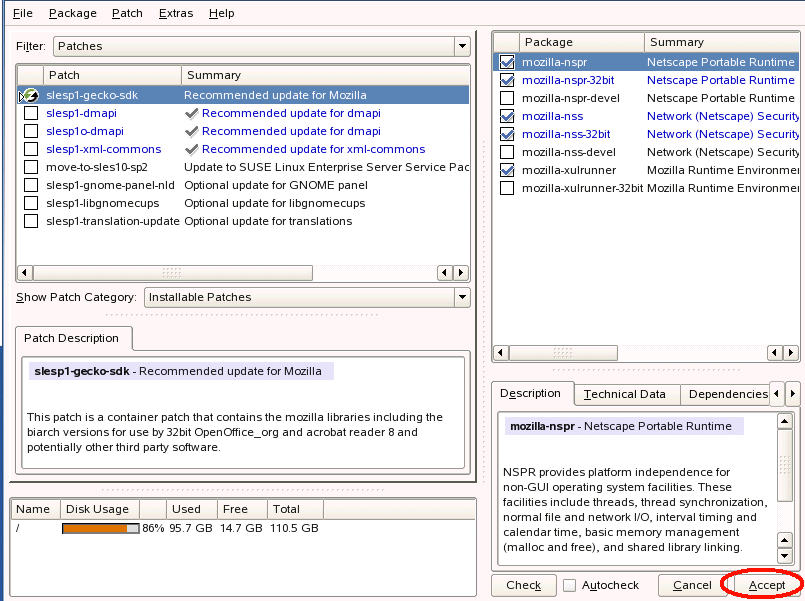Viewport: 805px width, 601px height.
Task: Click the Free column header in disk table
Action: tap(242, 509)
